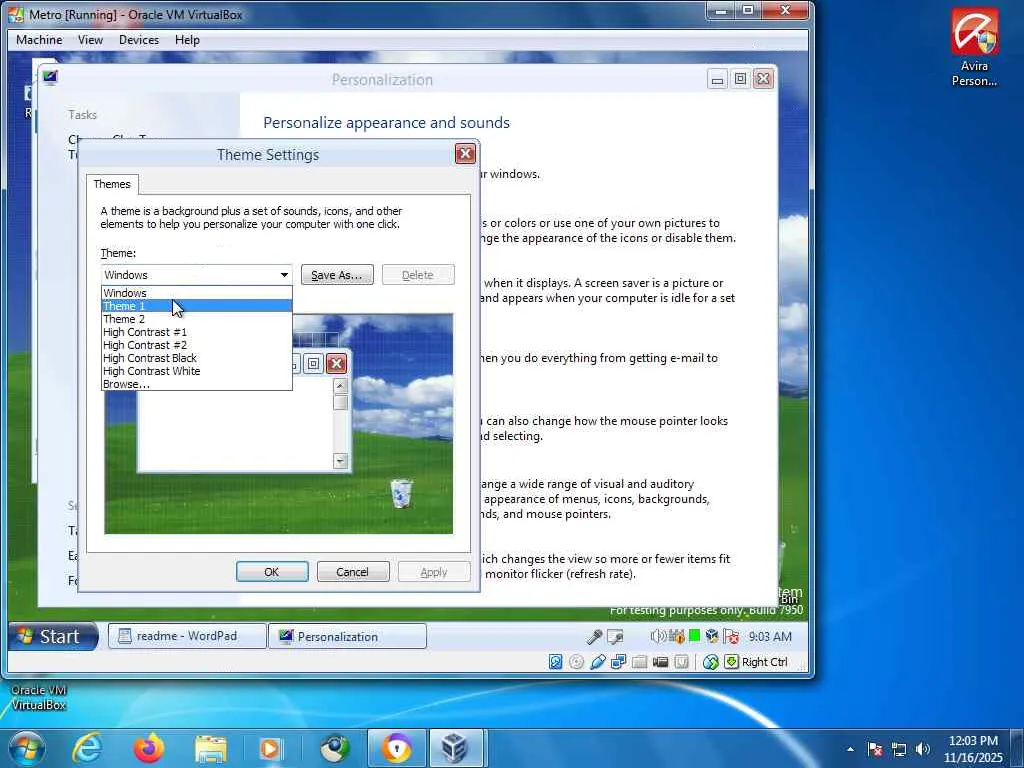Click the microphone icon in the guest taskbar
Viewport: 1024px width, 768px height.
point(594,636)
